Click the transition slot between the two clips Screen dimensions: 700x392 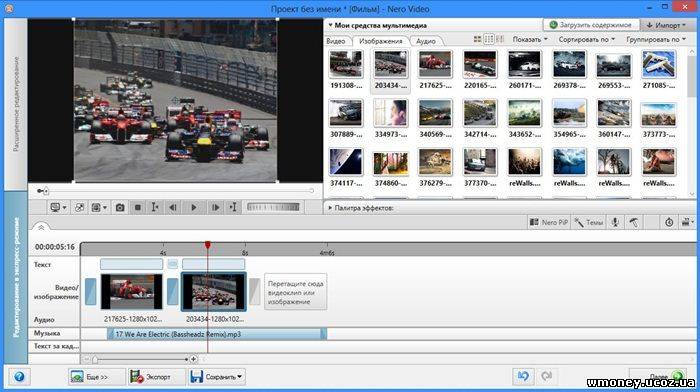point(172,292)
